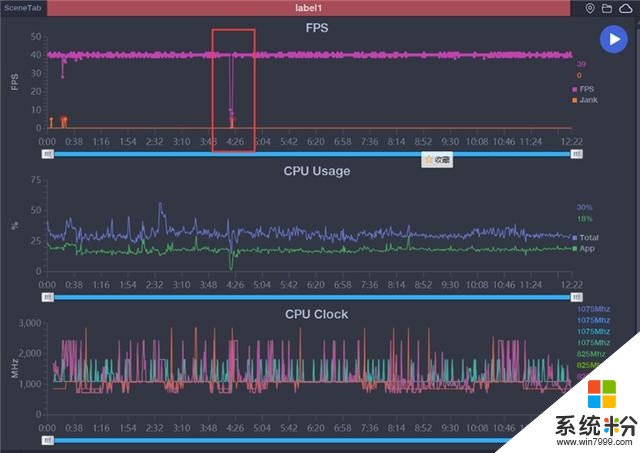Viewport: 640px width, 453px height.
Task: Open the folder icon in top bar
Action: coord(606,8)
